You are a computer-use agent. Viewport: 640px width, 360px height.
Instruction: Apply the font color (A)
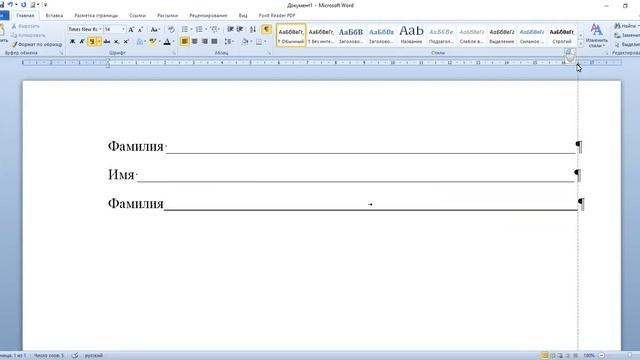click(167, 42)
